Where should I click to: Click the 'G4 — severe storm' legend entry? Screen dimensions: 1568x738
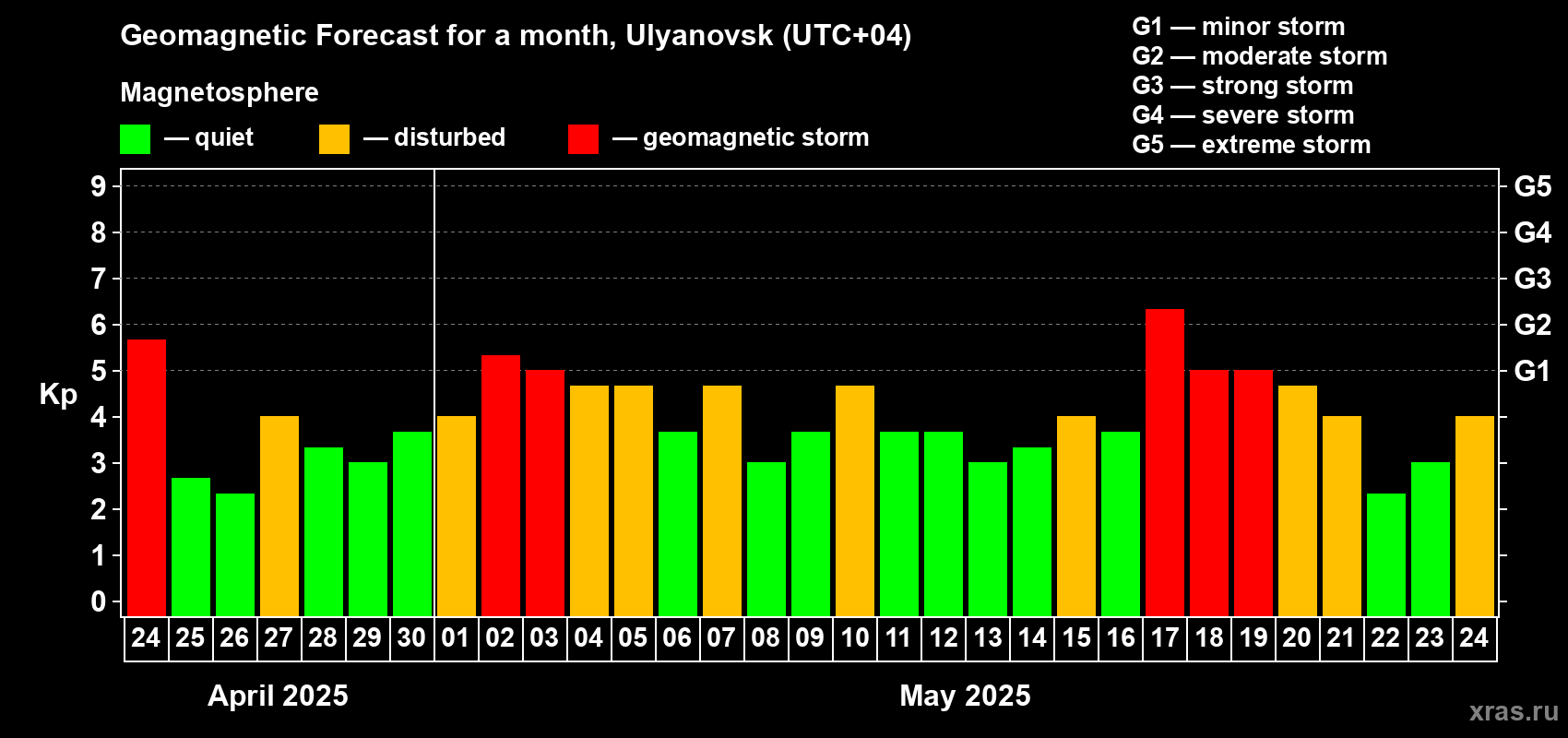coord(1243,115)
